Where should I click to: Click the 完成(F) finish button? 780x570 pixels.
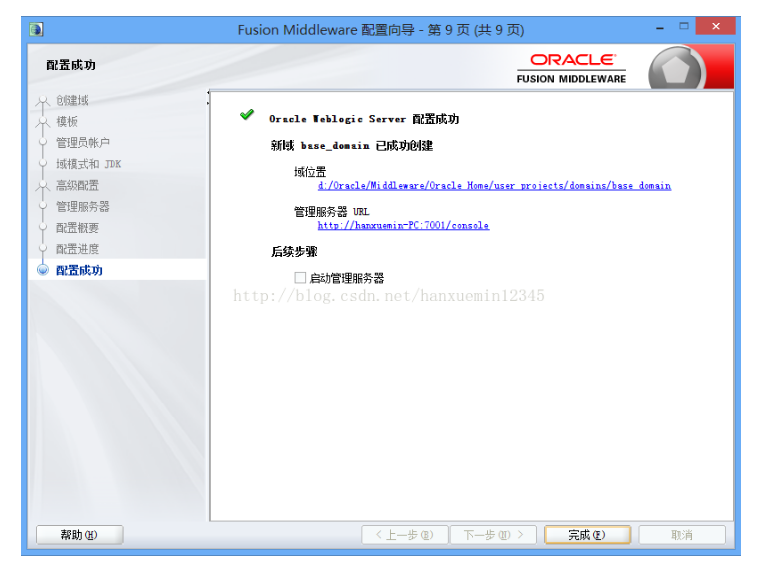(587, 535)
